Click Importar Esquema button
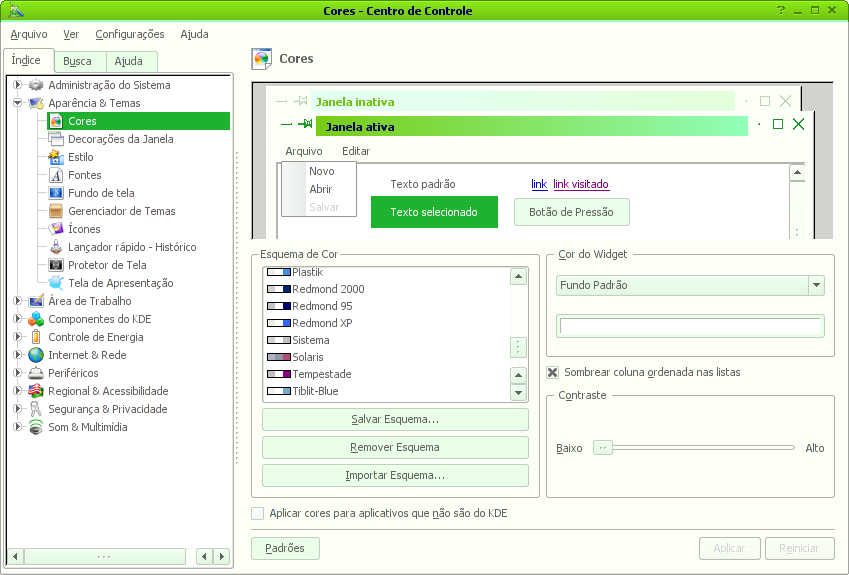The image size is (849, 575). (395, 476)
